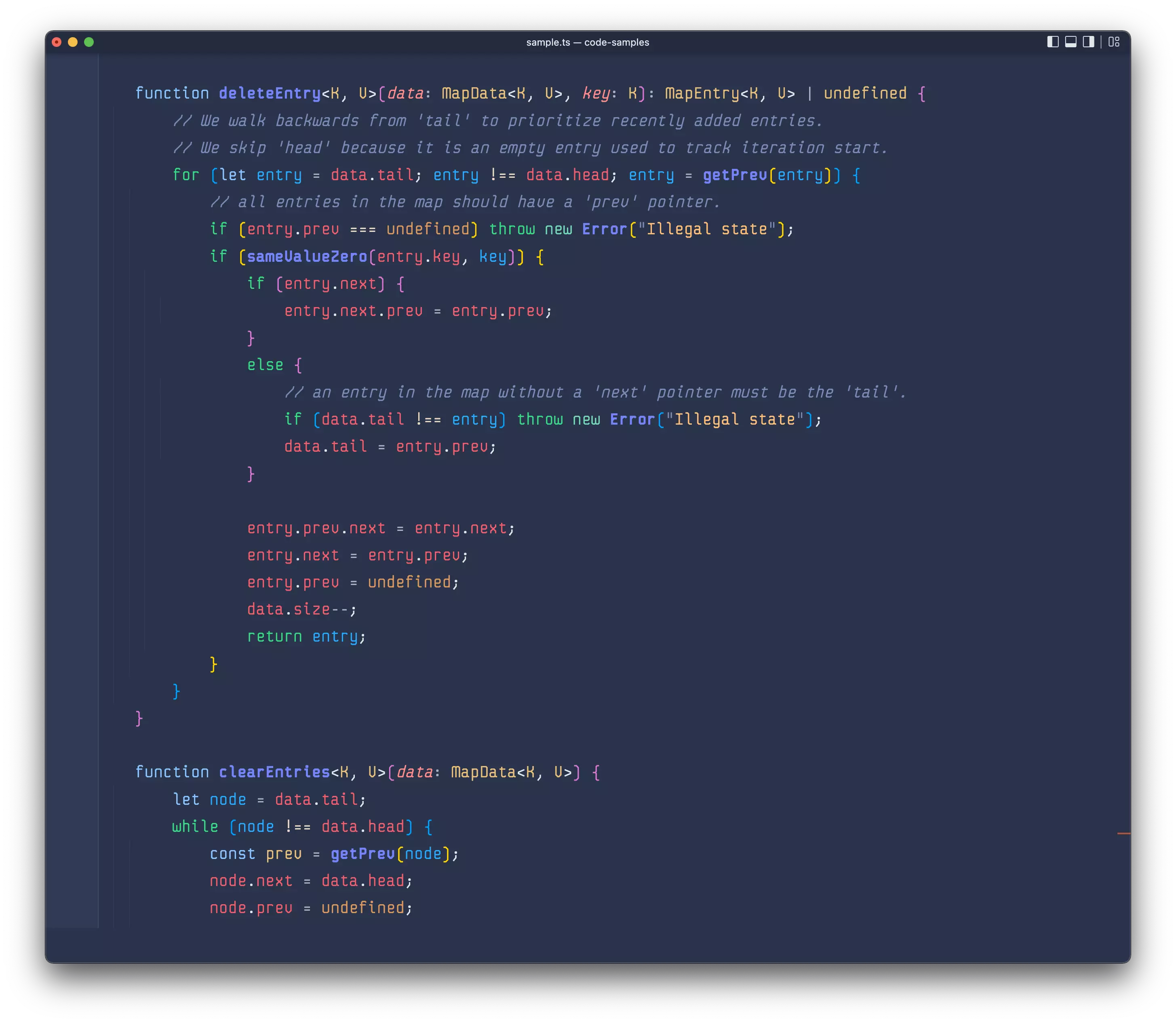This screenshot has height=1023, width=1176.
Task: Click the sameValueZero call
Action: click(x=307, y=256)
